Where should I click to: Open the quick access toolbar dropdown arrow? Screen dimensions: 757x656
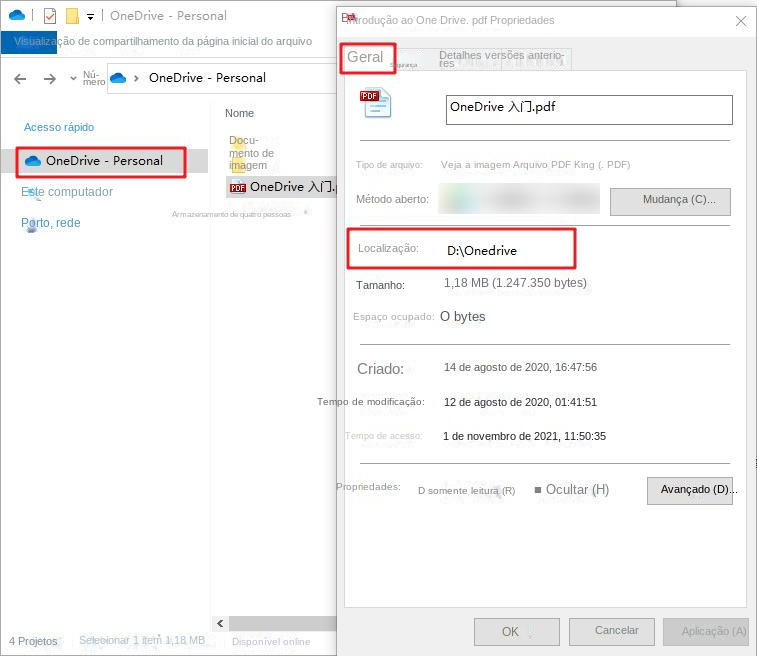click(90, 17)
